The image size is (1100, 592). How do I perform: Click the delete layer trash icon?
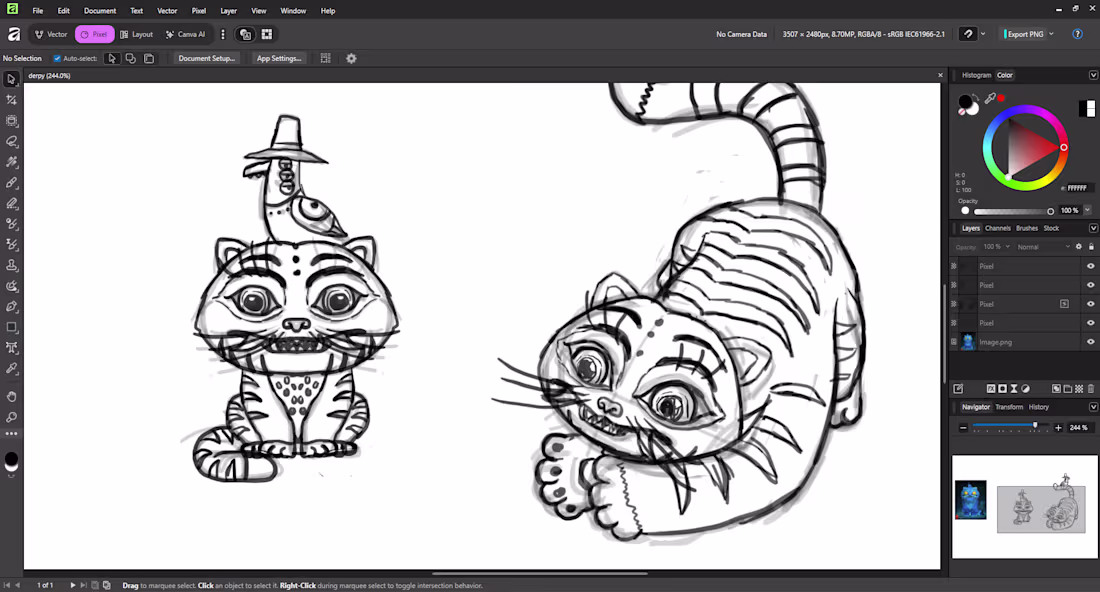pos(1091,389)
